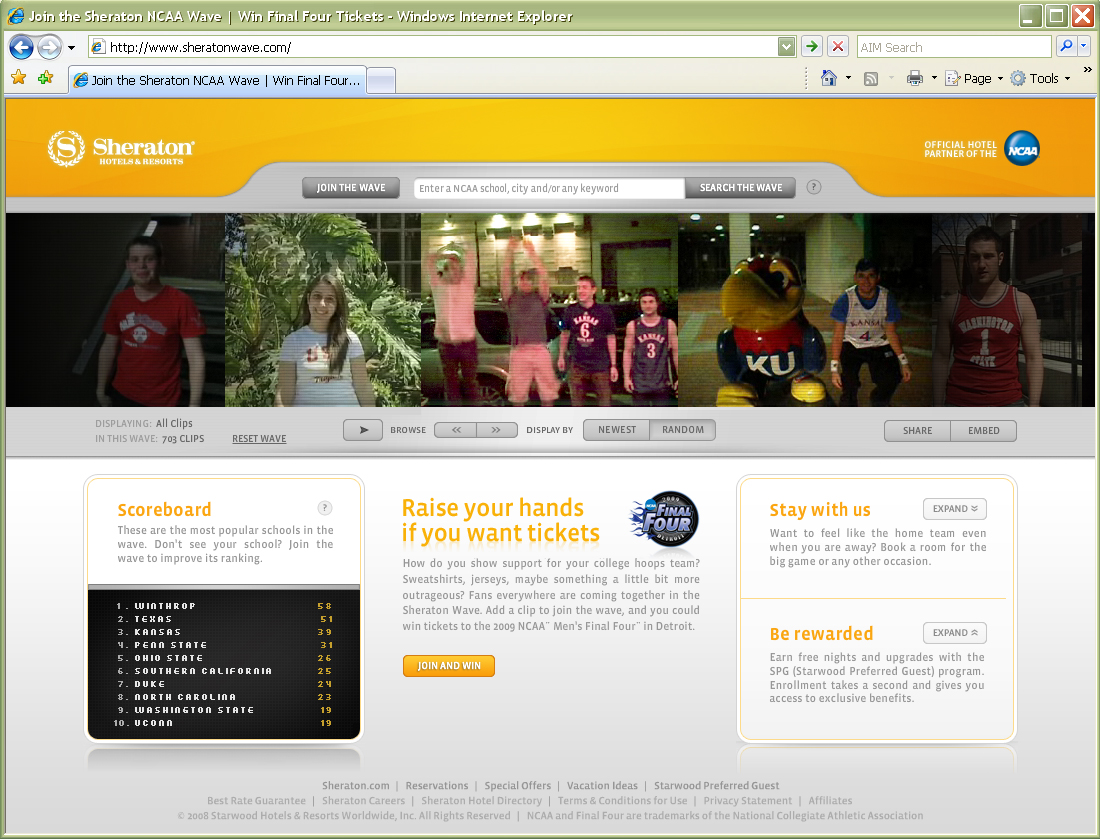This screenshot has width=1100, height=839.
Task: Select the clip of girl in white shirt
Action: click(x=323, y=310)
